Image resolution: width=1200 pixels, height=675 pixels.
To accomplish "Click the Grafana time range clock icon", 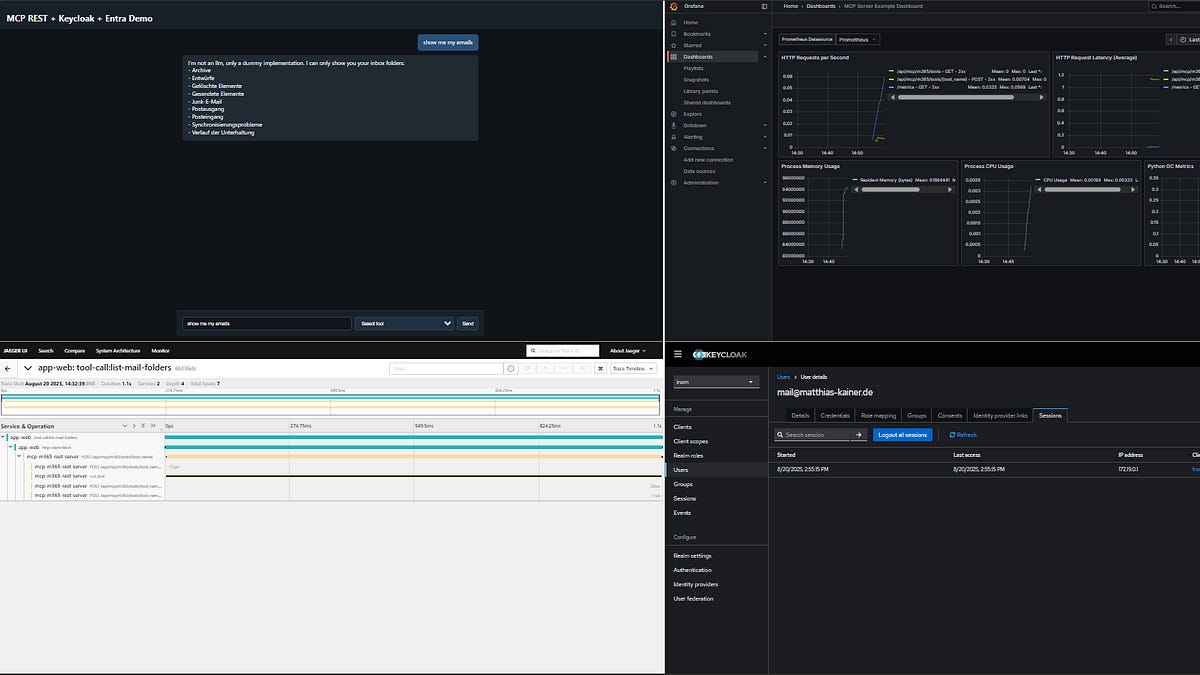I will pyautogui.click(x=1183, y=40).
